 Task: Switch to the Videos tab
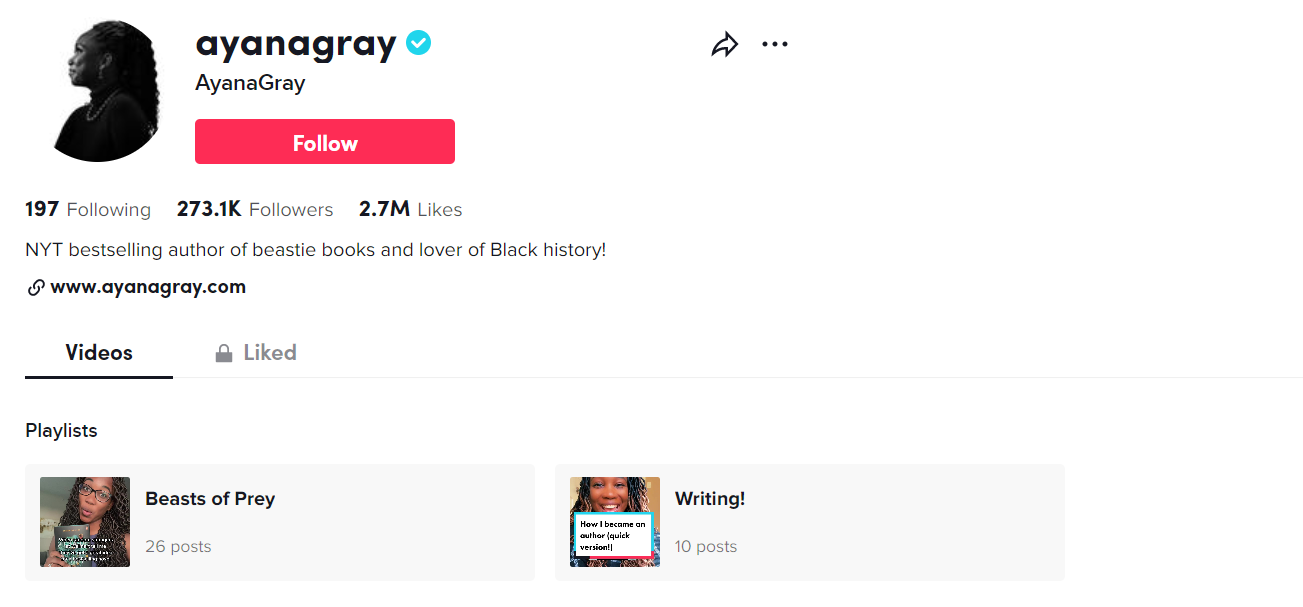pos(99,353)
